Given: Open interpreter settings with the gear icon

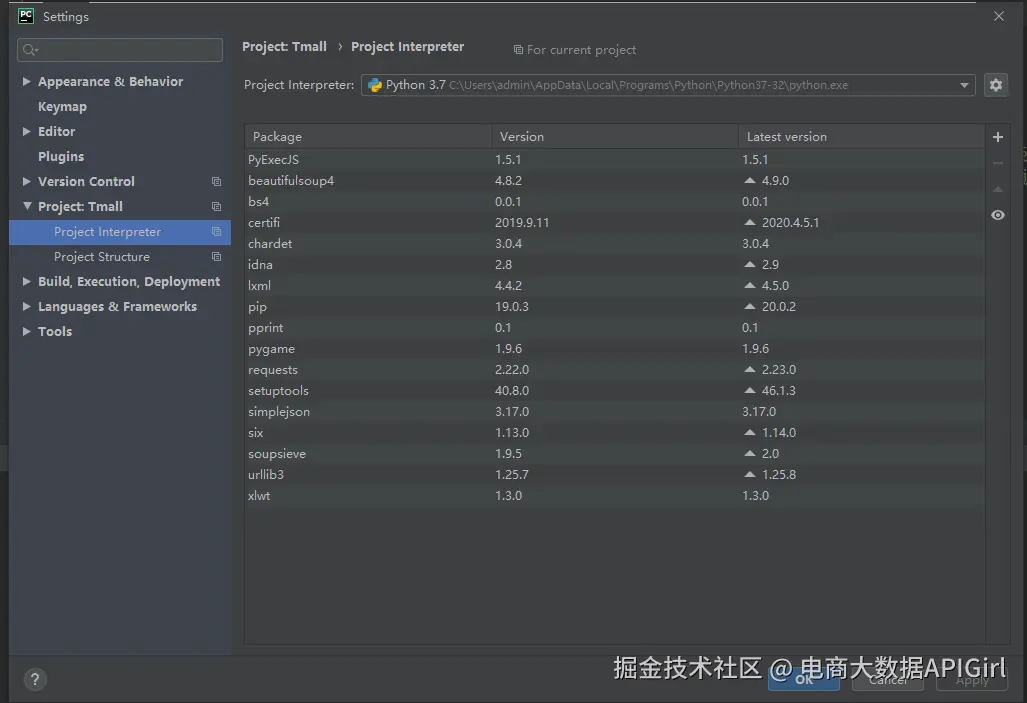Looking at the screenshot, I should (996, 85).
